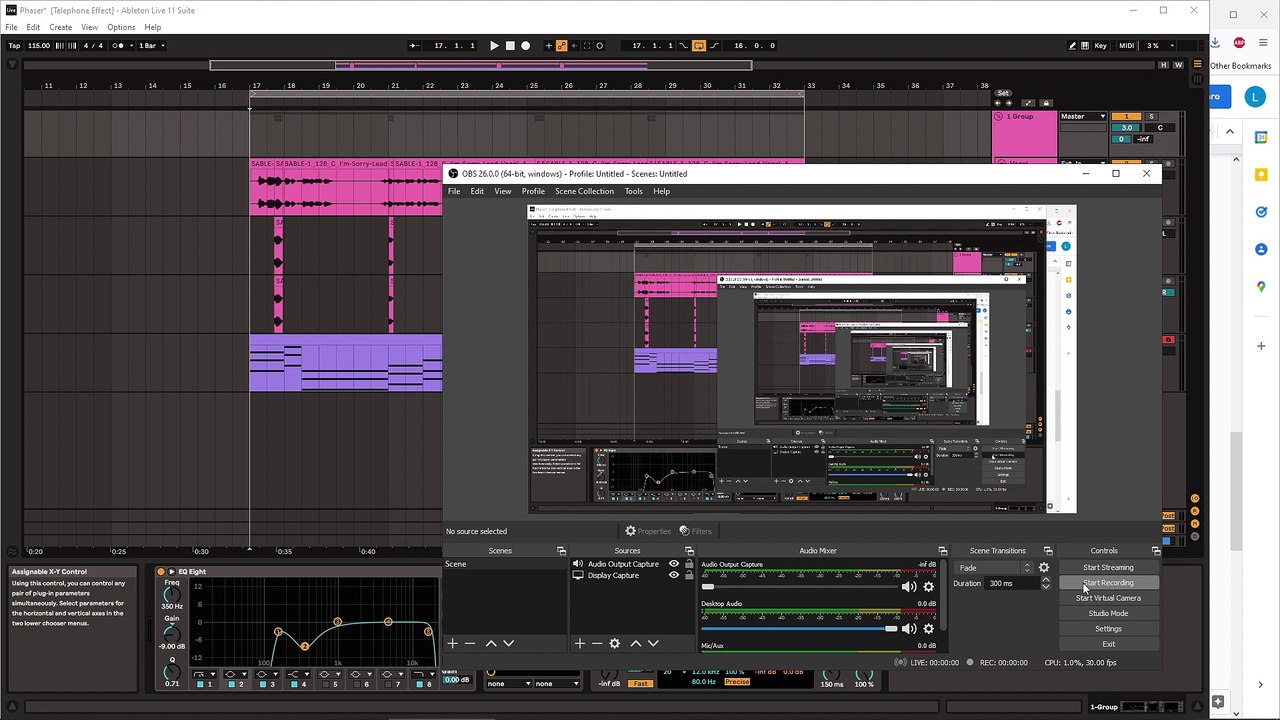The image size is (1280, 720).
Task: Toggle the Ableton metronome
Action: click(x=120, y=46)
